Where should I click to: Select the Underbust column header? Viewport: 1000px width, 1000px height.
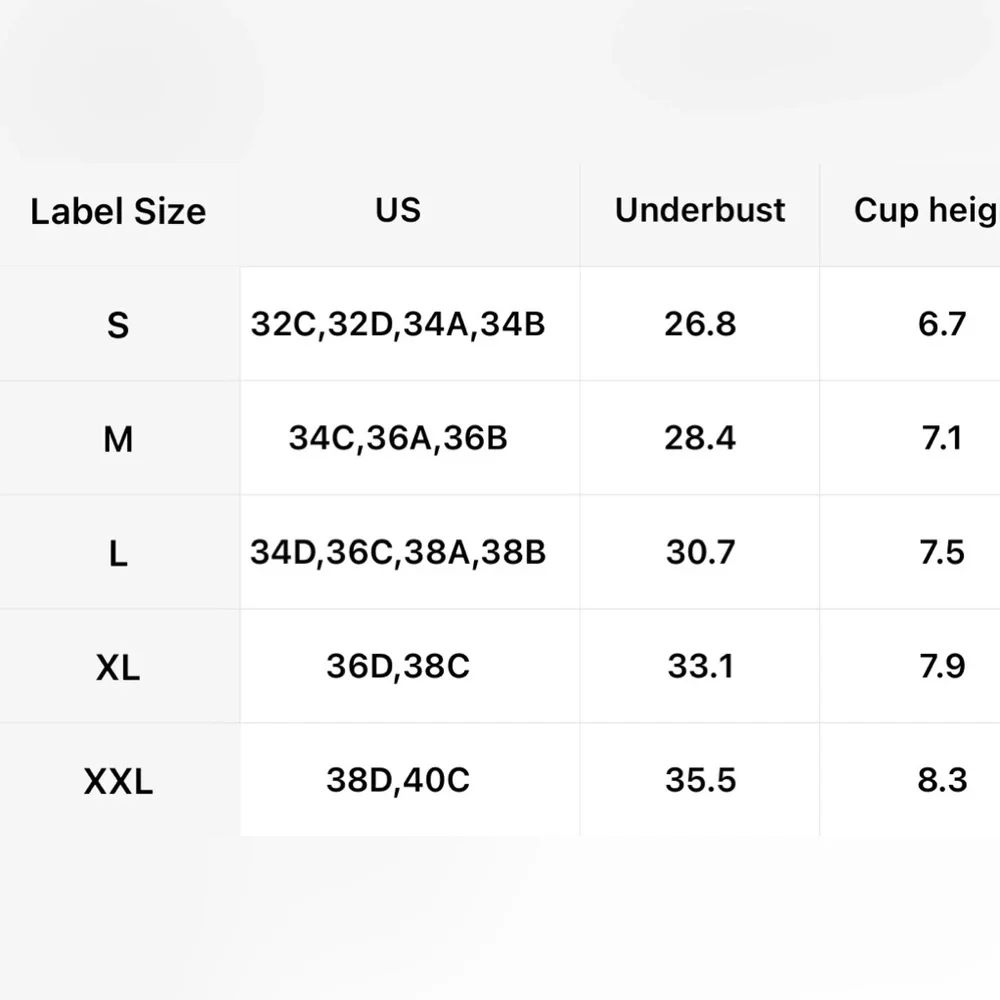click(700, 210)
